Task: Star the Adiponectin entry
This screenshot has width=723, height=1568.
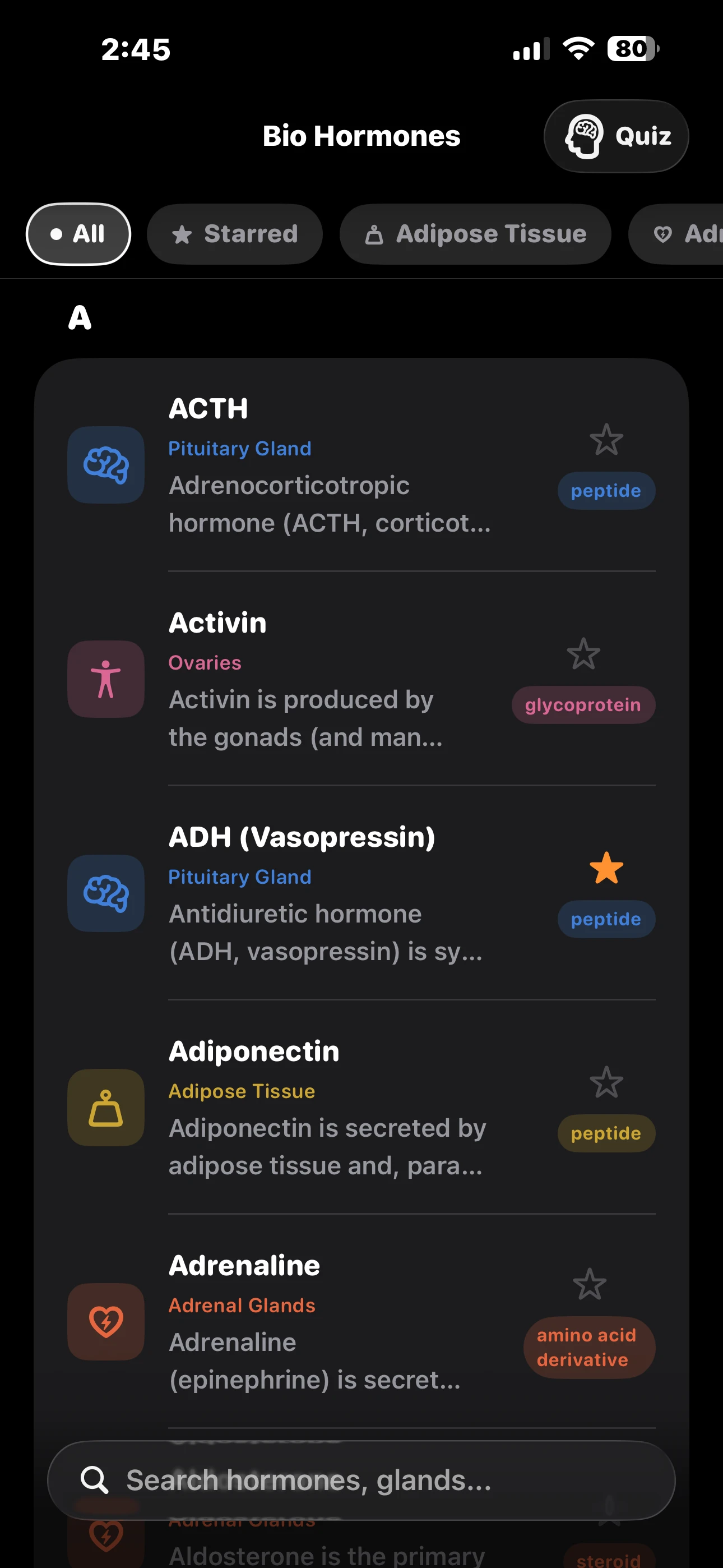Action: (606, 1082)
